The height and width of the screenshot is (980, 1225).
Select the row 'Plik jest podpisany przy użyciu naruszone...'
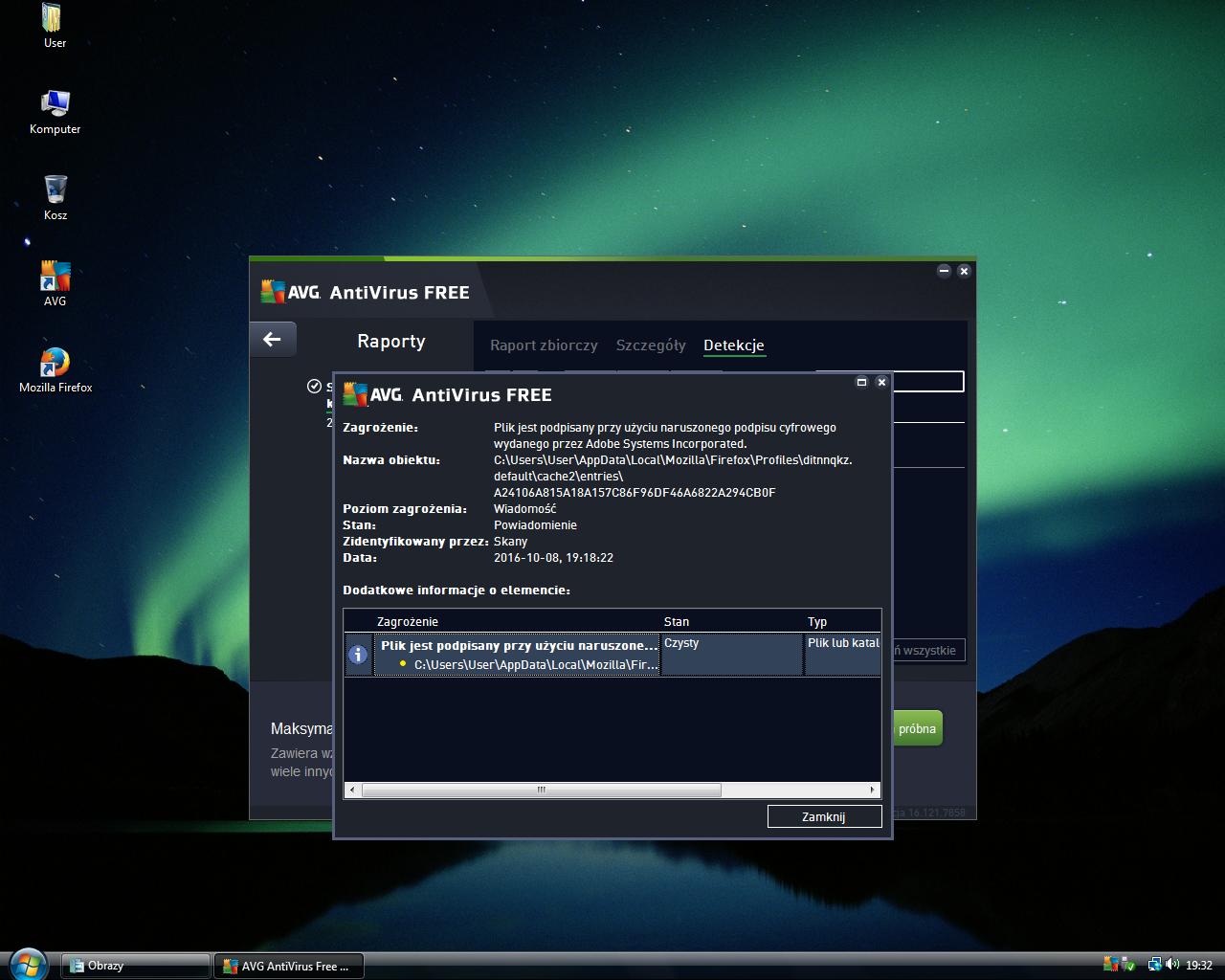pyautogui.click(x=612, y=655)
